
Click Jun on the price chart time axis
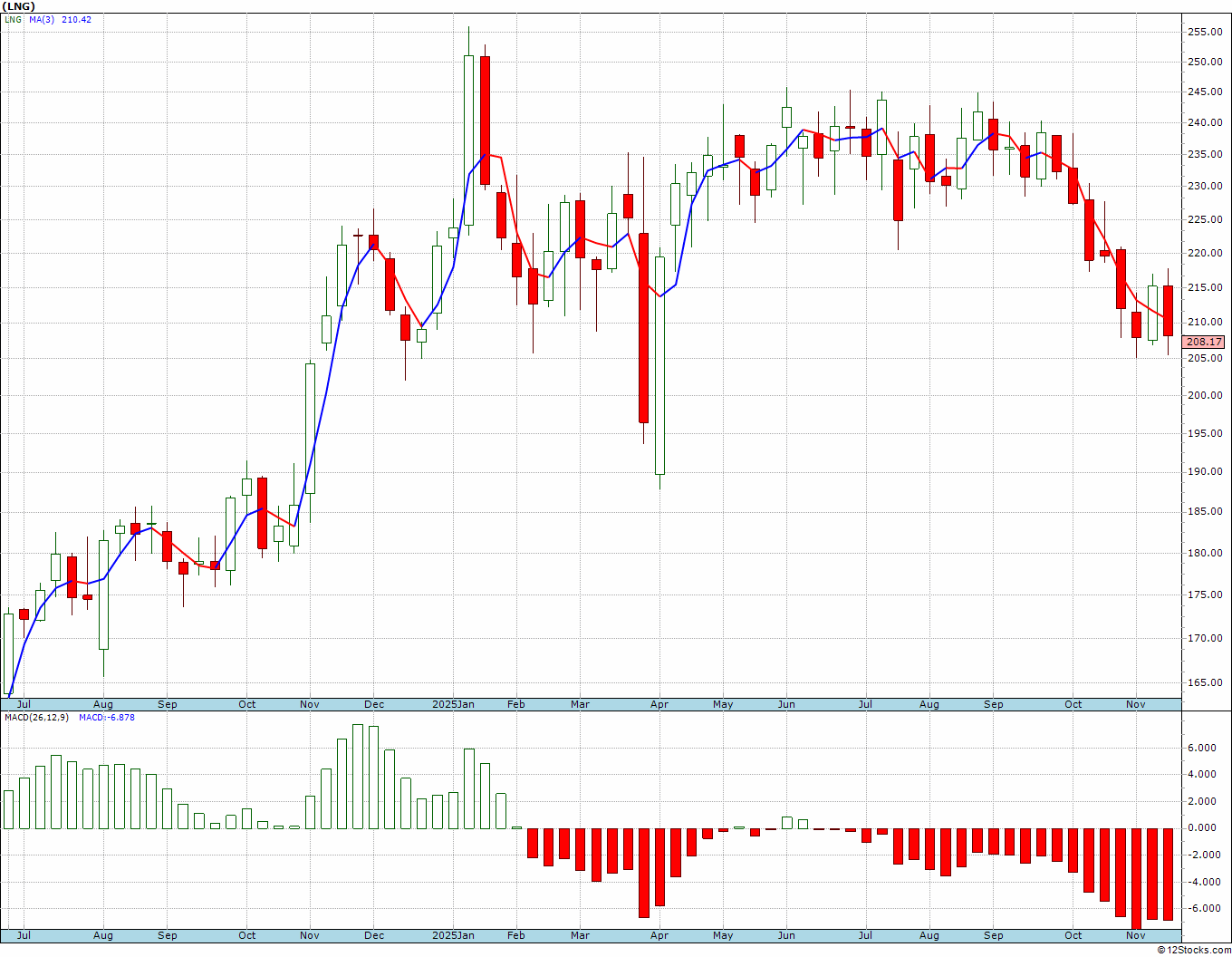786,704
